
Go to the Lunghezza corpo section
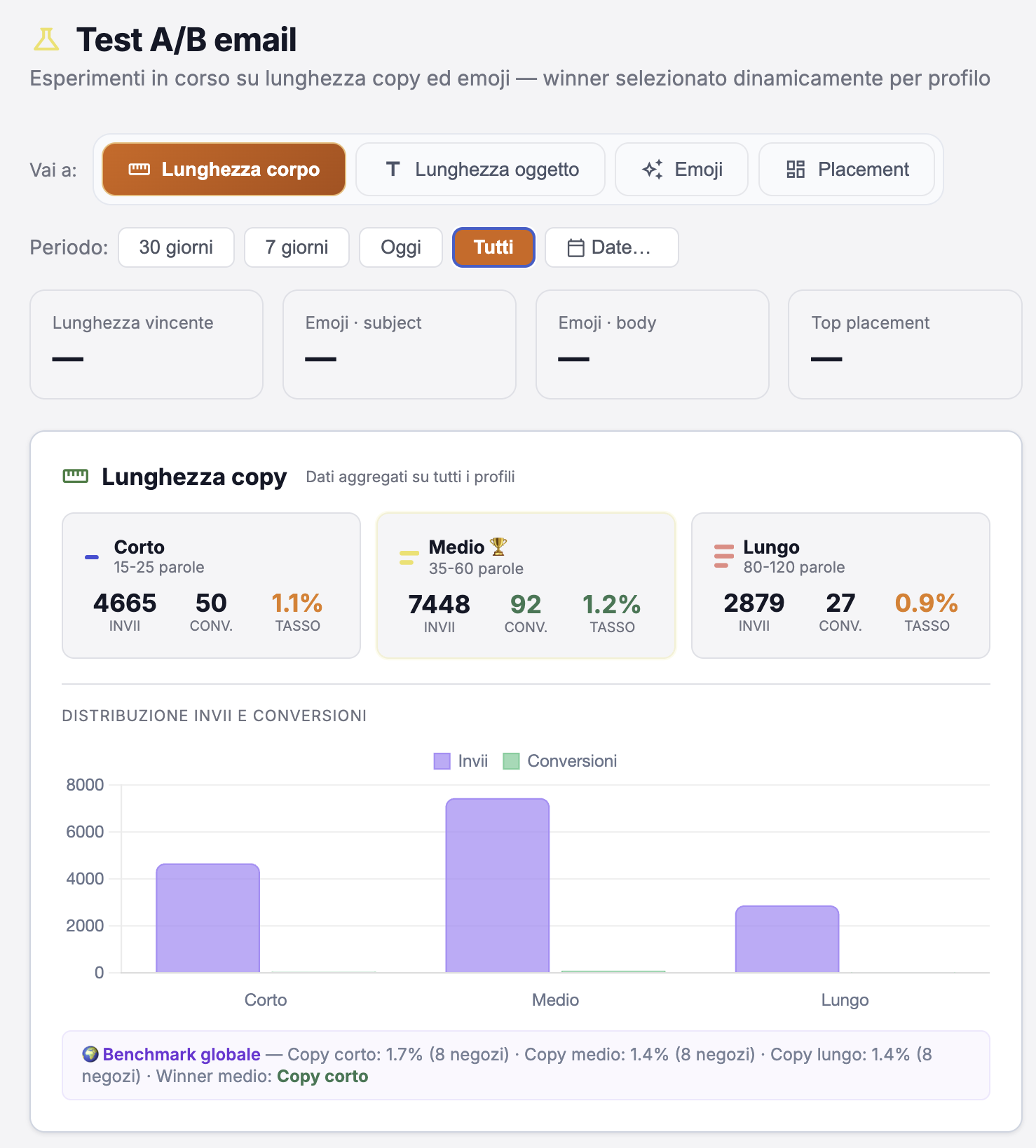[x=224, y=169]
